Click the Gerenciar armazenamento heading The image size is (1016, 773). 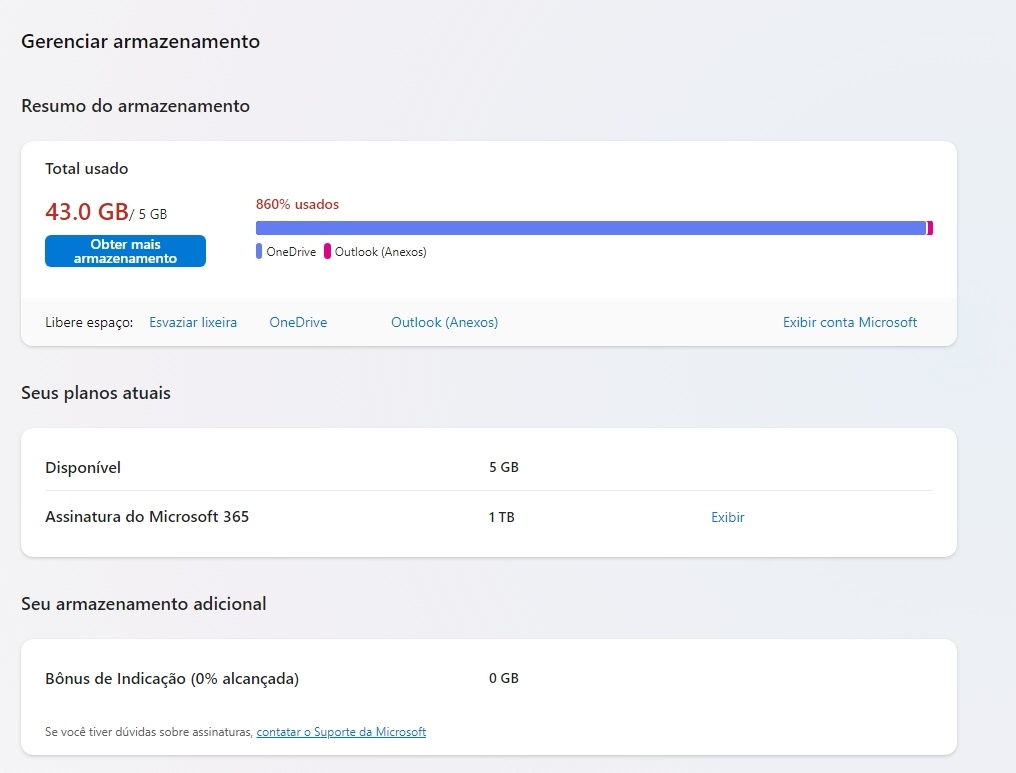tap(141, 41)
